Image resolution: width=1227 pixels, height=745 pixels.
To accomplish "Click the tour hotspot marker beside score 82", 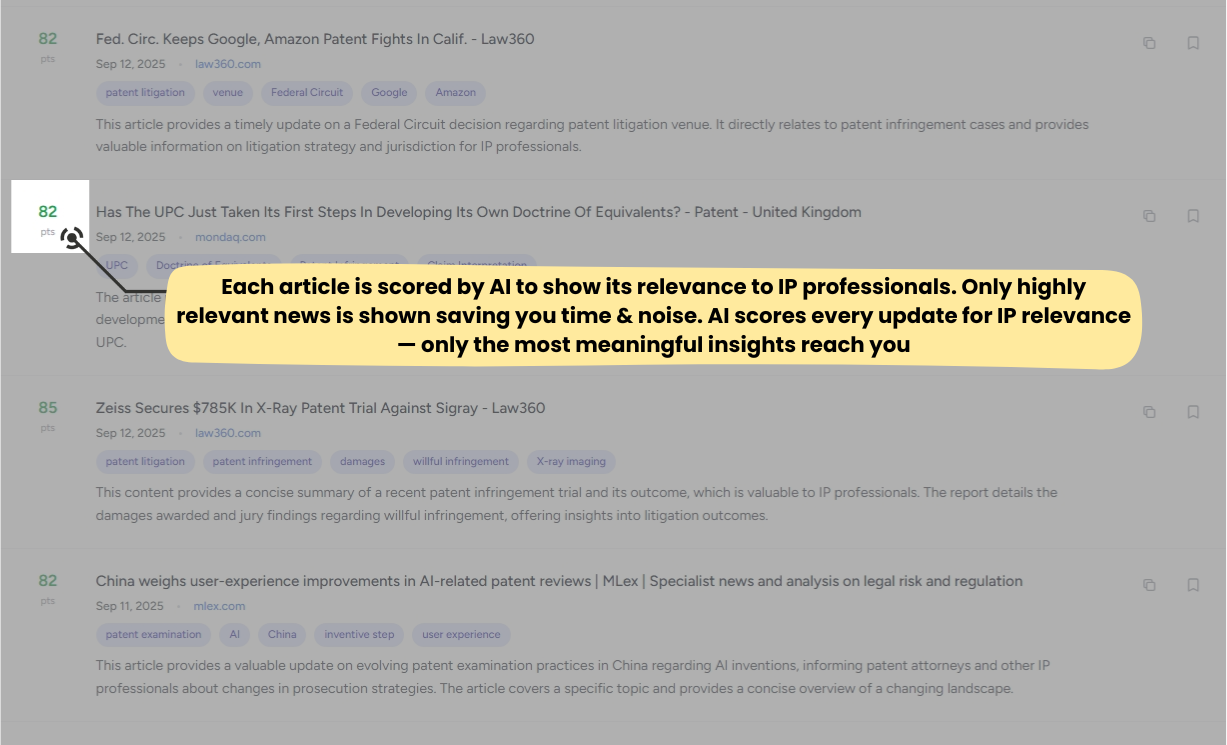I will [71, 238].
